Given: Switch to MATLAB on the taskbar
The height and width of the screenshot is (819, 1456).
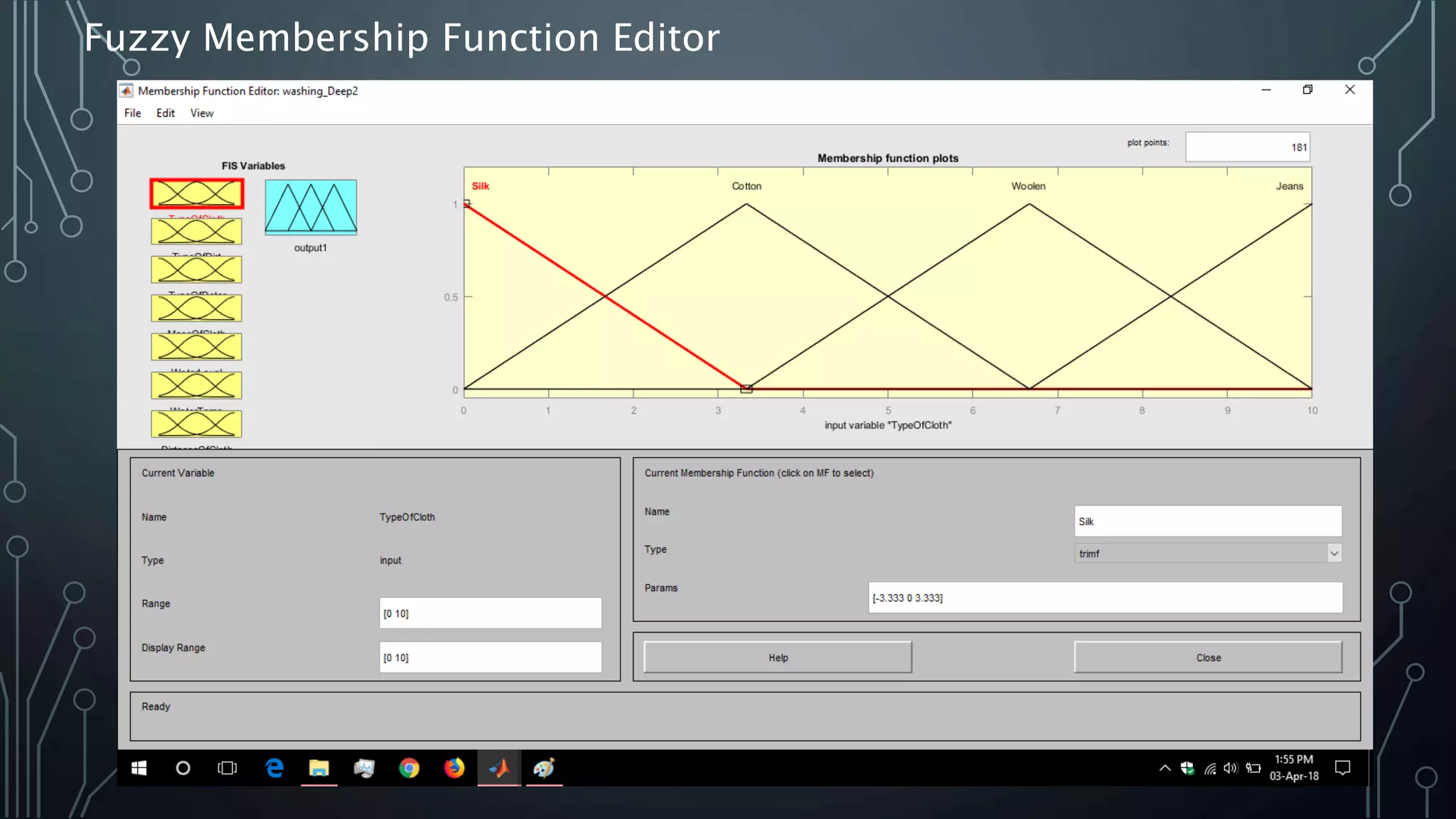Looking at the screenshot, I should tap(499, 768).
